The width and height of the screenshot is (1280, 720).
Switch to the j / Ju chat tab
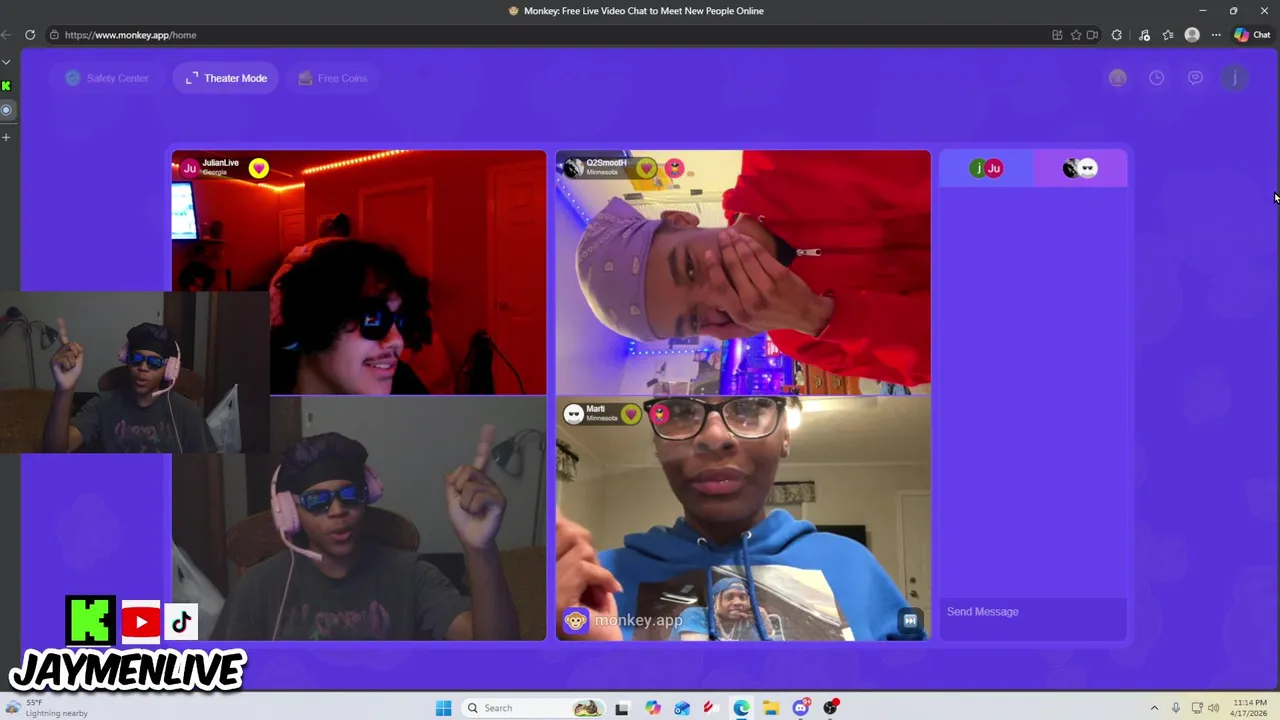(x=986, y=168)
